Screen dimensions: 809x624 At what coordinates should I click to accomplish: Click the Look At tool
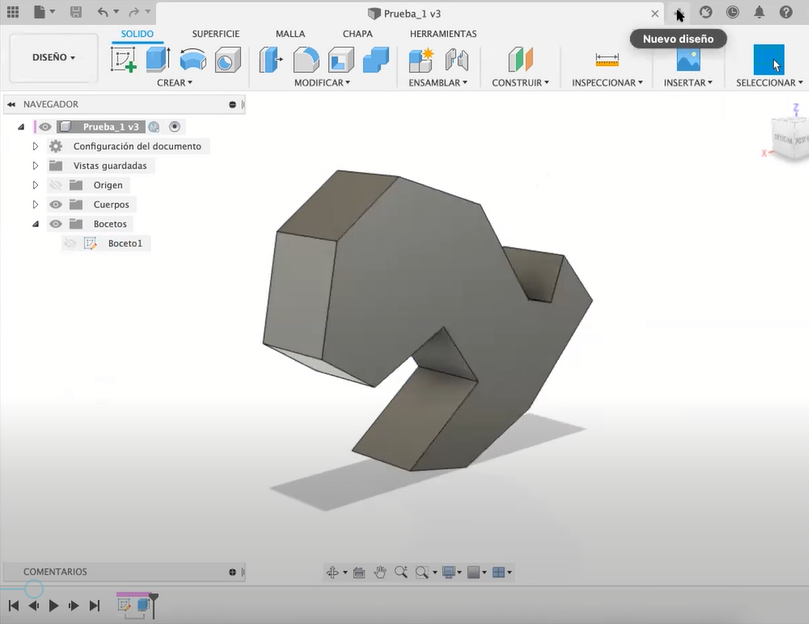(359, 572)
